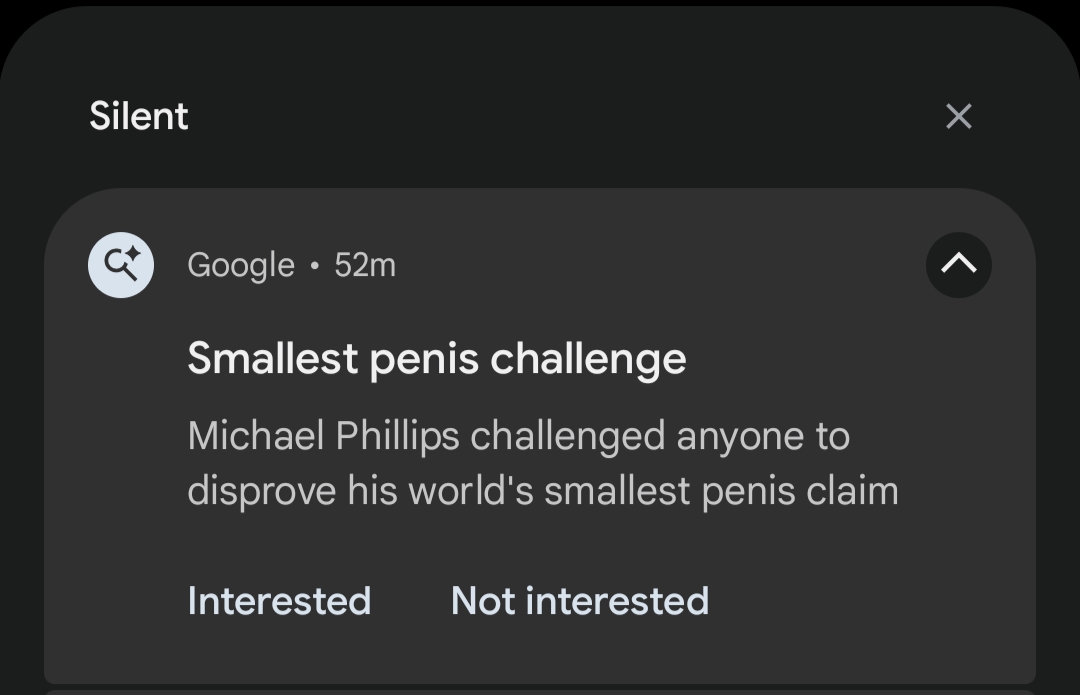1080x695 pixels.
Task: Tap the second line starting with disprove
Action: coord(542,491)
